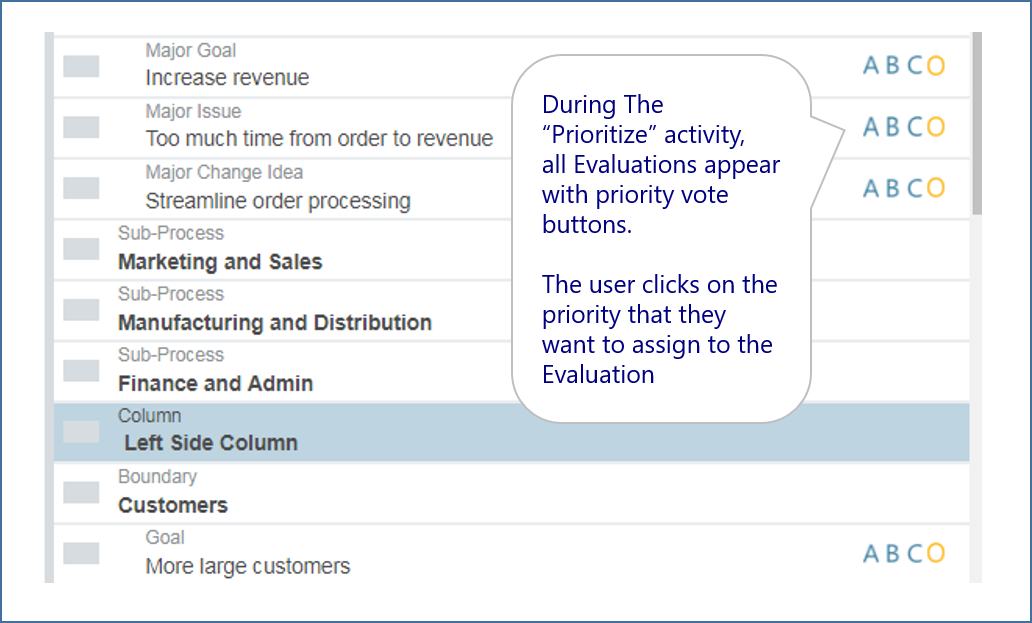
Task: Assign priority A to Too much time issue
Action: 870,127
